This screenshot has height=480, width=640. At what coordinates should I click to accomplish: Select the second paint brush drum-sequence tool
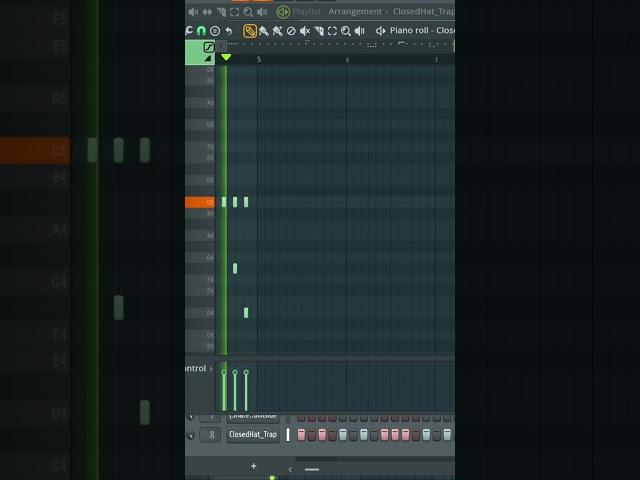[278, 31]
